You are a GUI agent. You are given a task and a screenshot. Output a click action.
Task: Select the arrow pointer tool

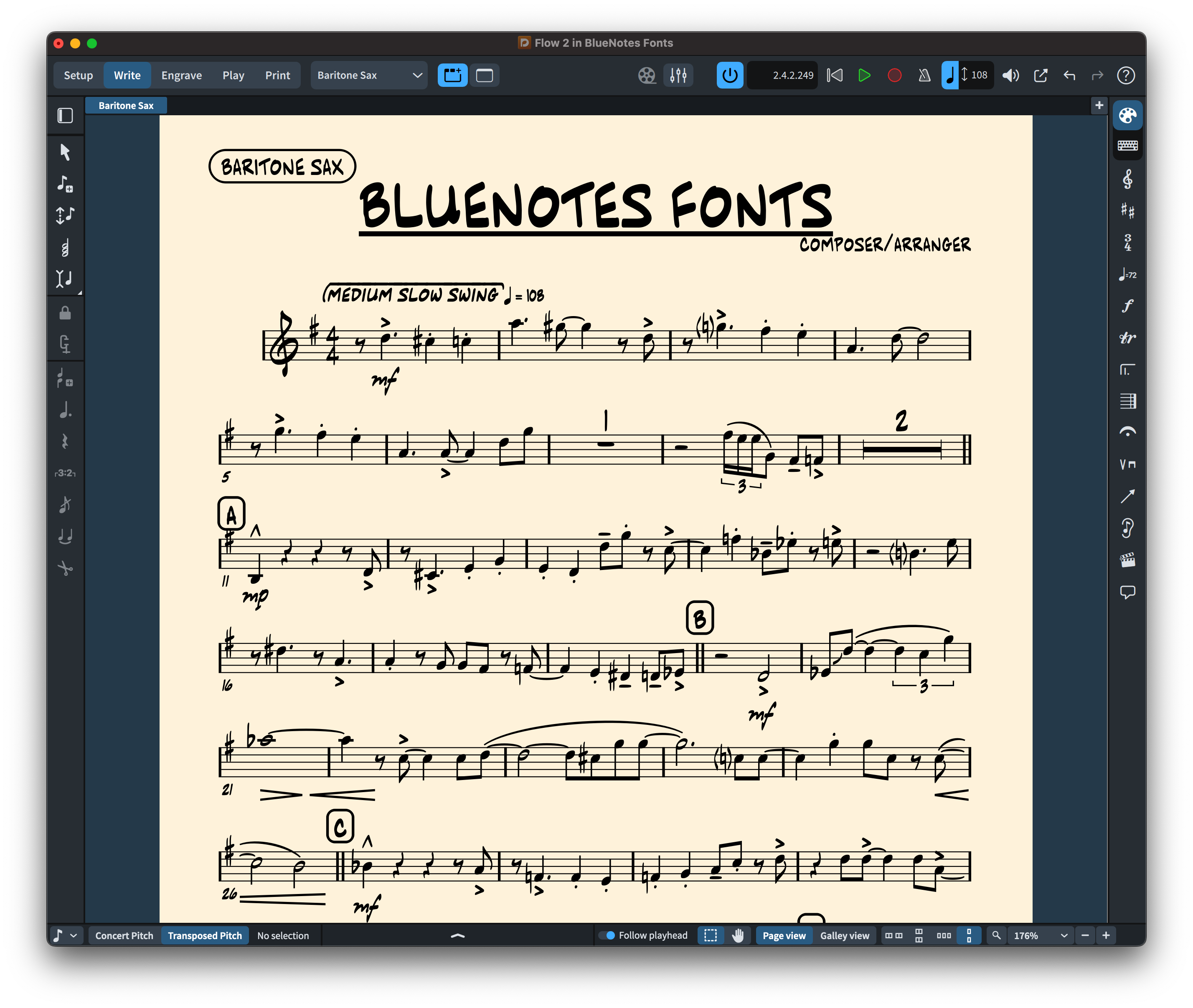tap(65, 152)
